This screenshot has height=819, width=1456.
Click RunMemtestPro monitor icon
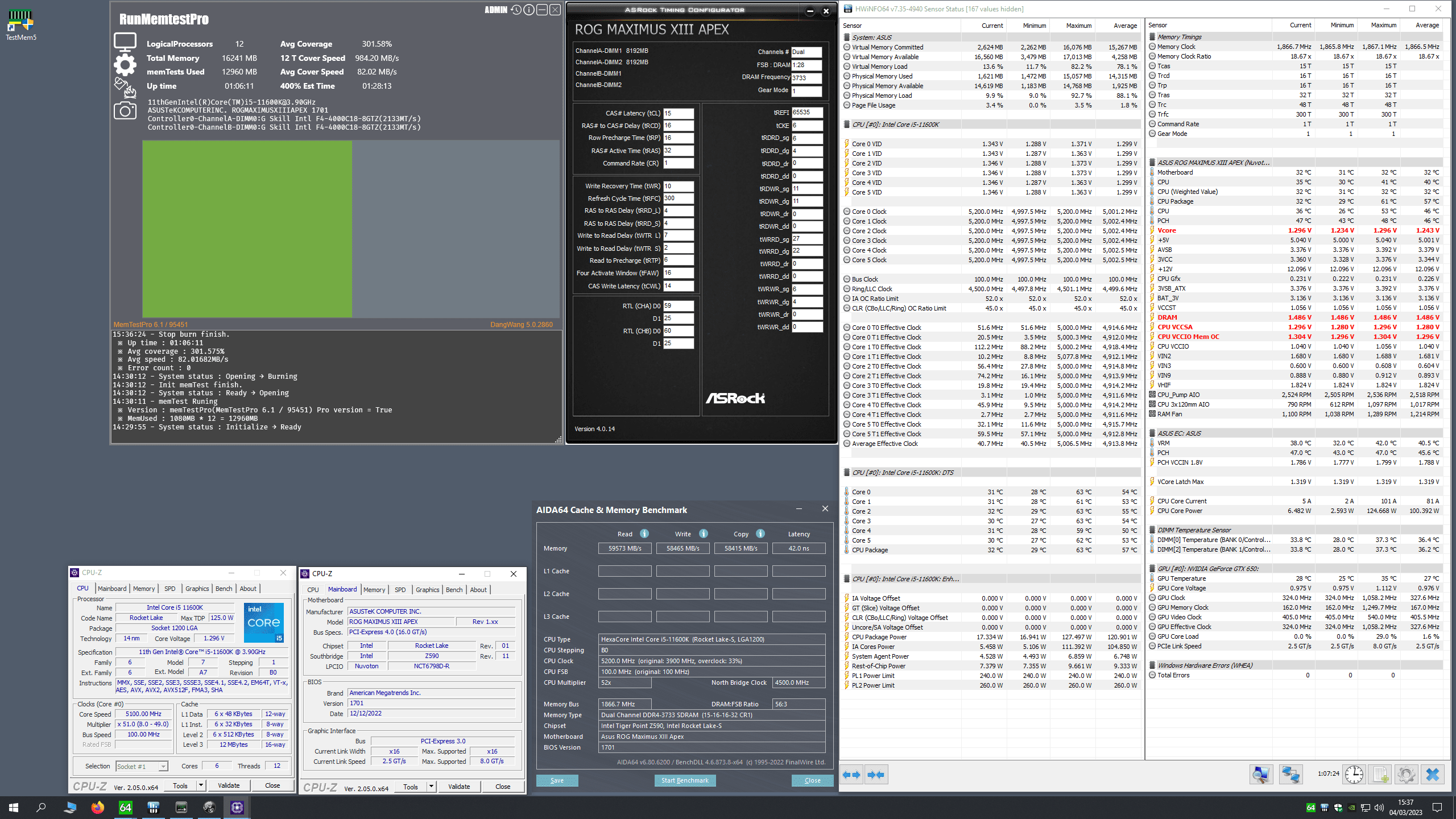pyautogui.click(x=125, y=42)
